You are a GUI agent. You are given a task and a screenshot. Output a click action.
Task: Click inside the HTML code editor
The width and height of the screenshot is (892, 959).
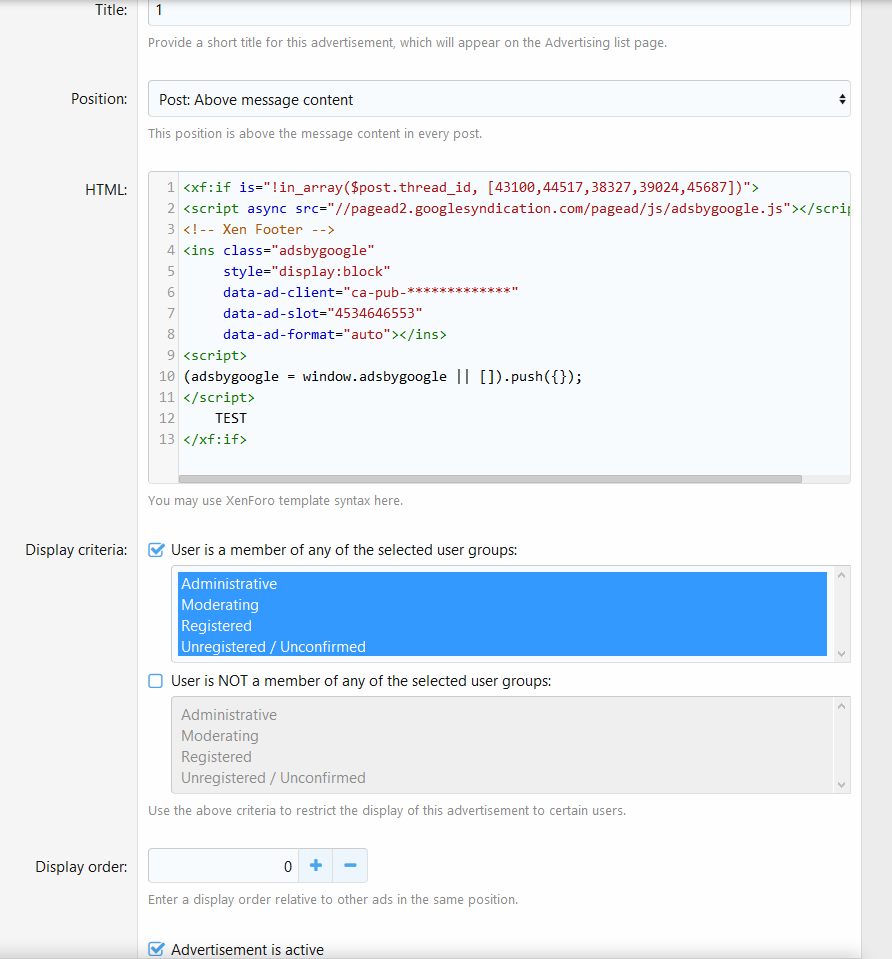[499, 327]
